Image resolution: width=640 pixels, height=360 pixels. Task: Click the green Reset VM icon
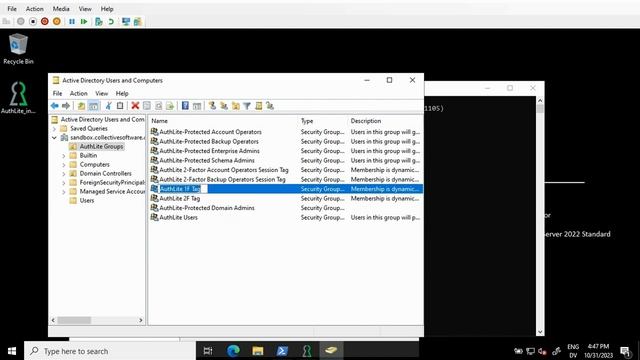tap(84, 22)
